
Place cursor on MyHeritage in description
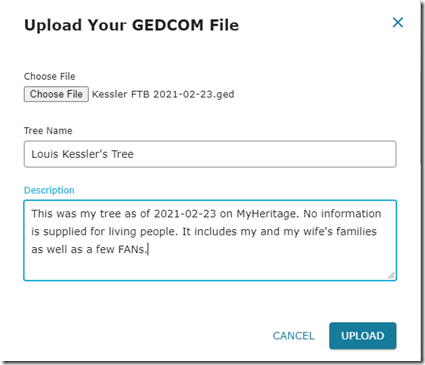point(266,214)
